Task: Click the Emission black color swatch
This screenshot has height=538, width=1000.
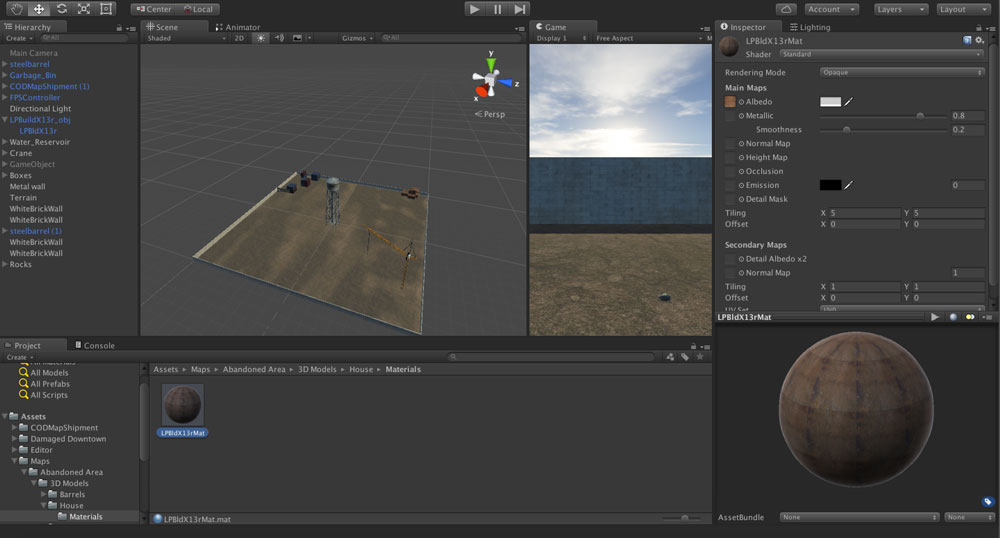Action: 830,185
